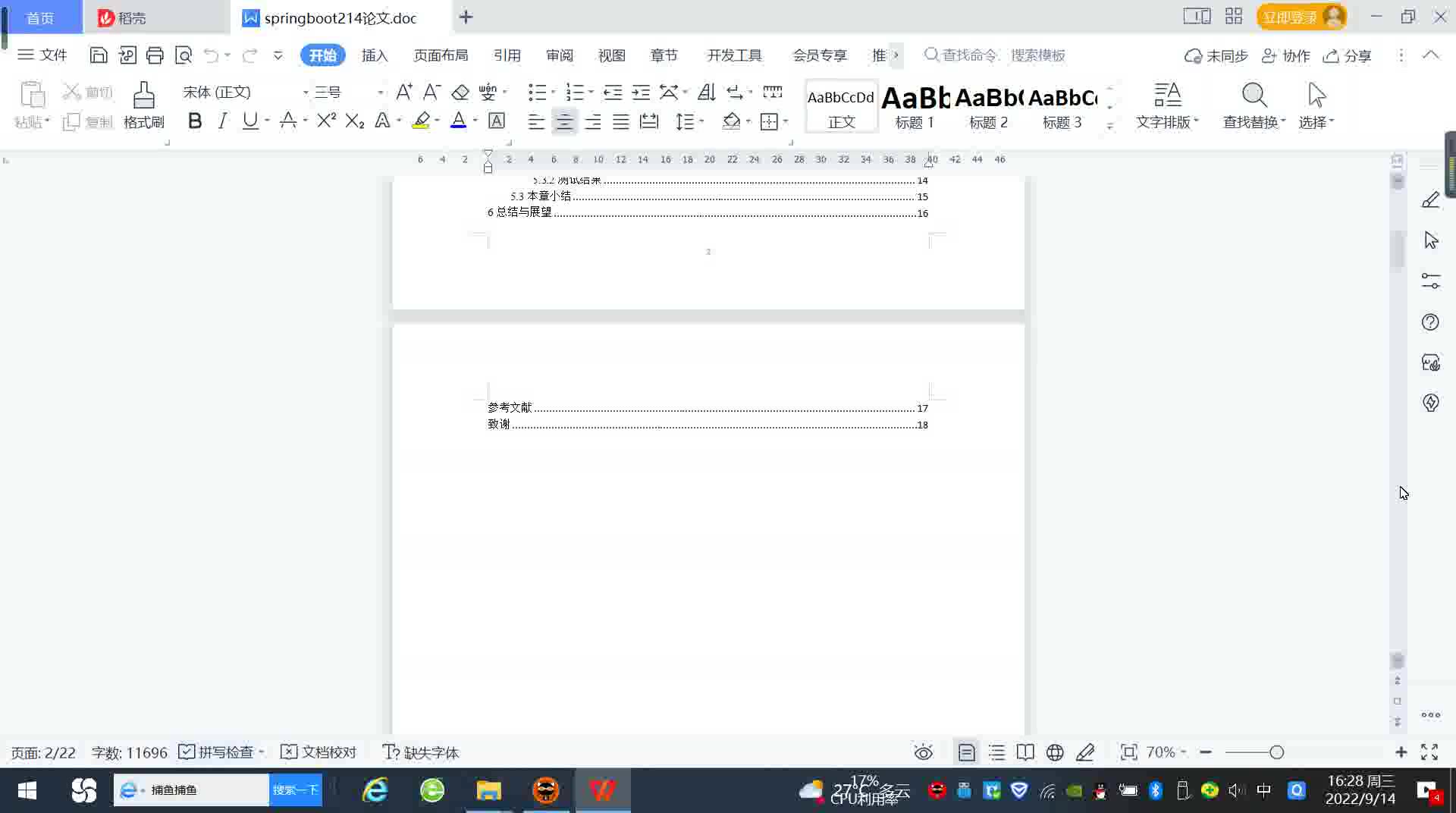1456x813 pixels.
Task: Click the help icon in right sidebar
Action: (1430, 322)
